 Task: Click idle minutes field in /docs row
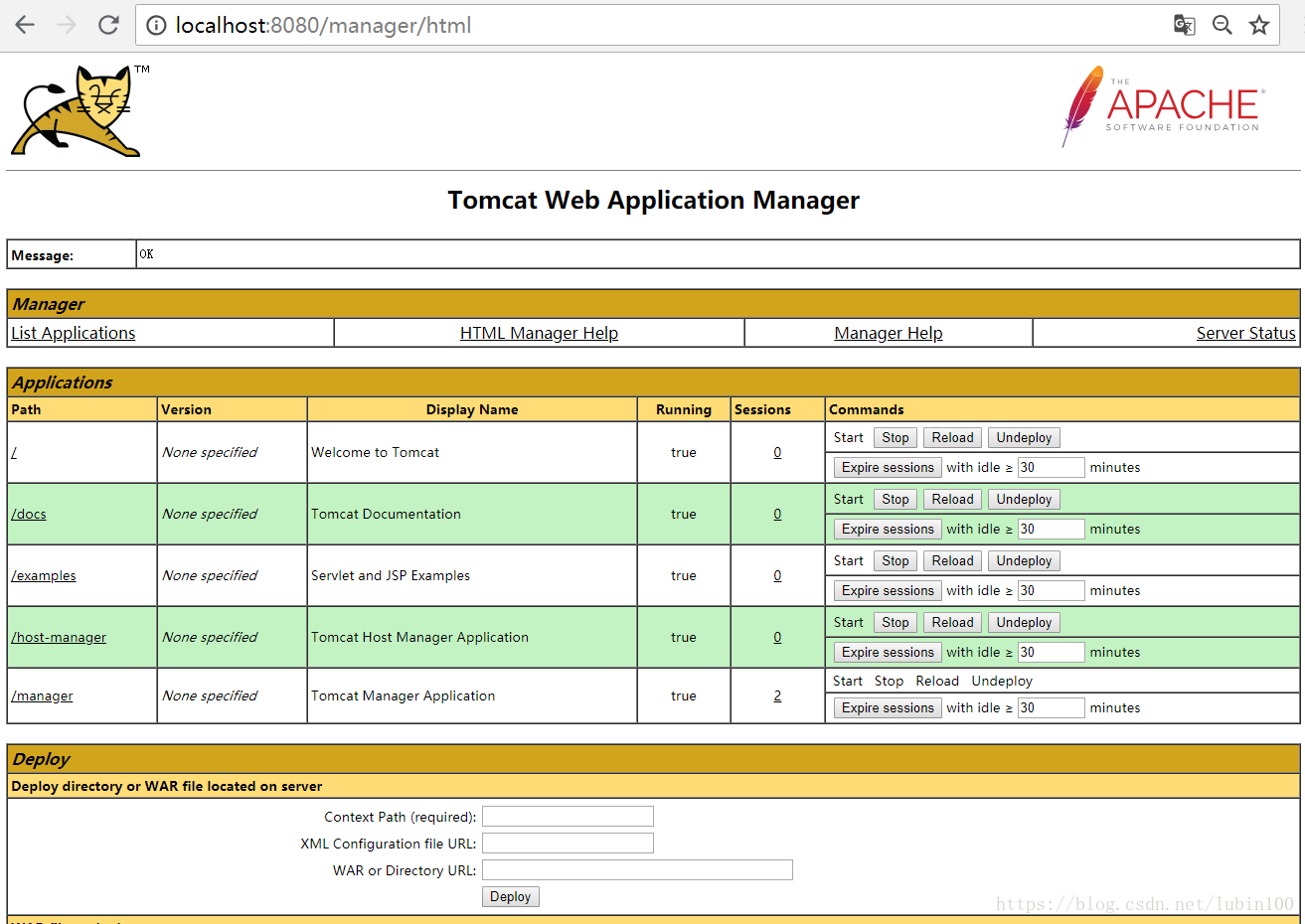tap(1051, 529)
